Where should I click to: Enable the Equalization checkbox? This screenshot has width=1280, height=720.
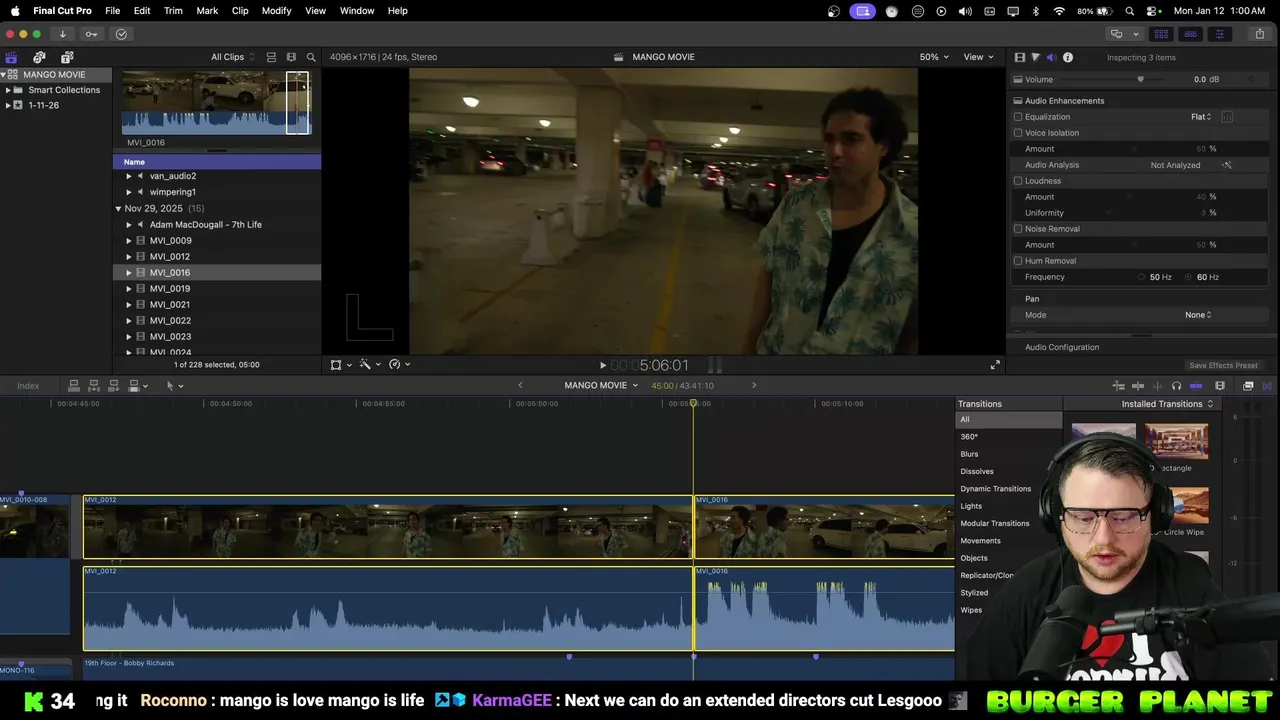[1018, 117]
